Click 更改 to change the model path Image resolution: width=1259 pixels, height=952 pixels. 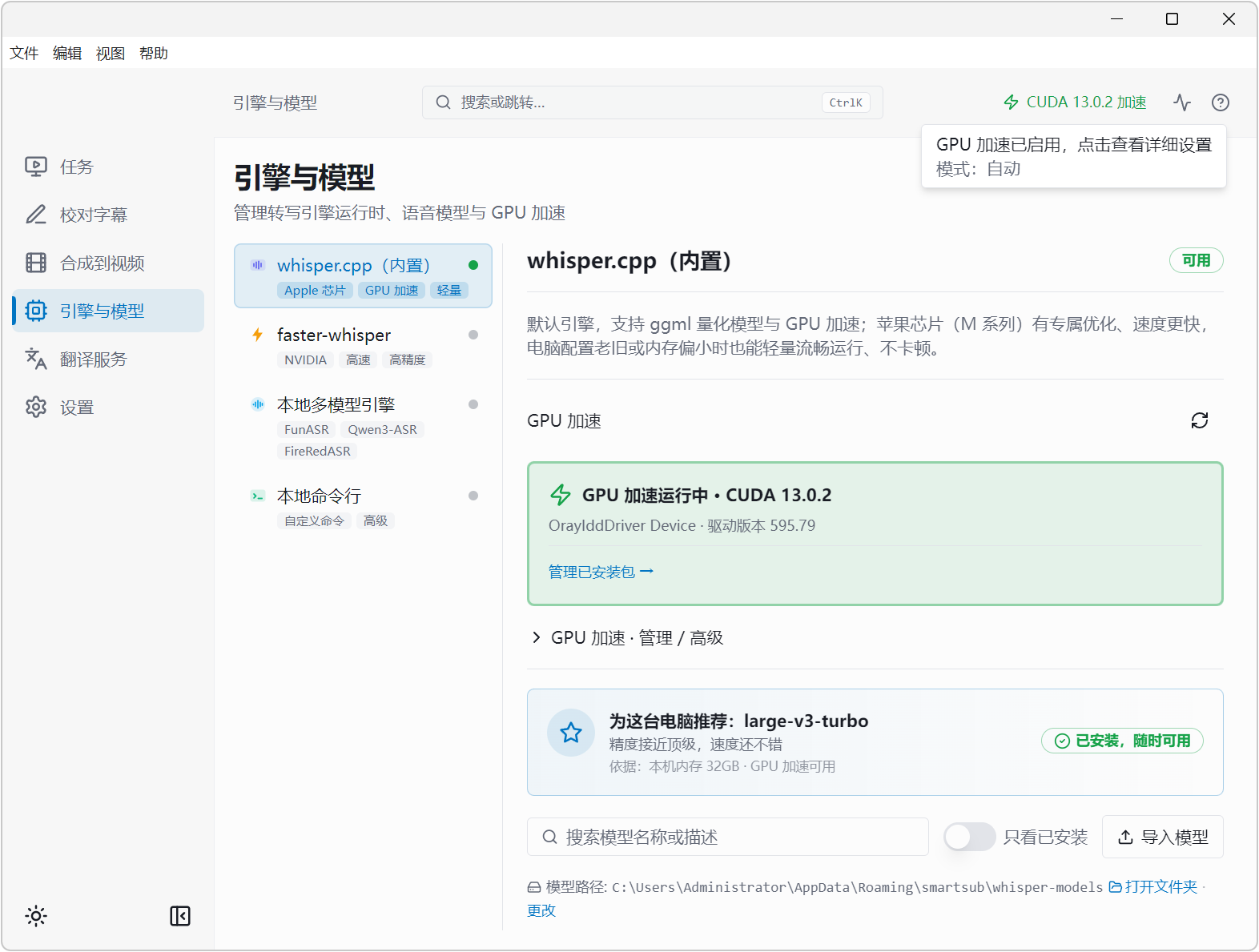pyautogui.click(x=541, y=910)
